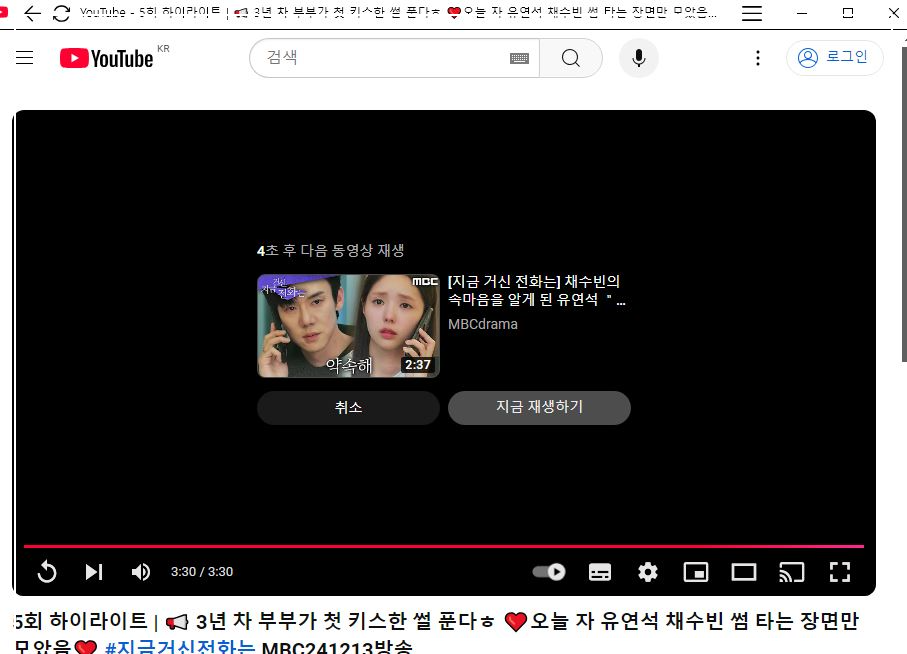This screenshot has height=654, width=907.
Task: Replay the video
Action: tap(47, 572)
